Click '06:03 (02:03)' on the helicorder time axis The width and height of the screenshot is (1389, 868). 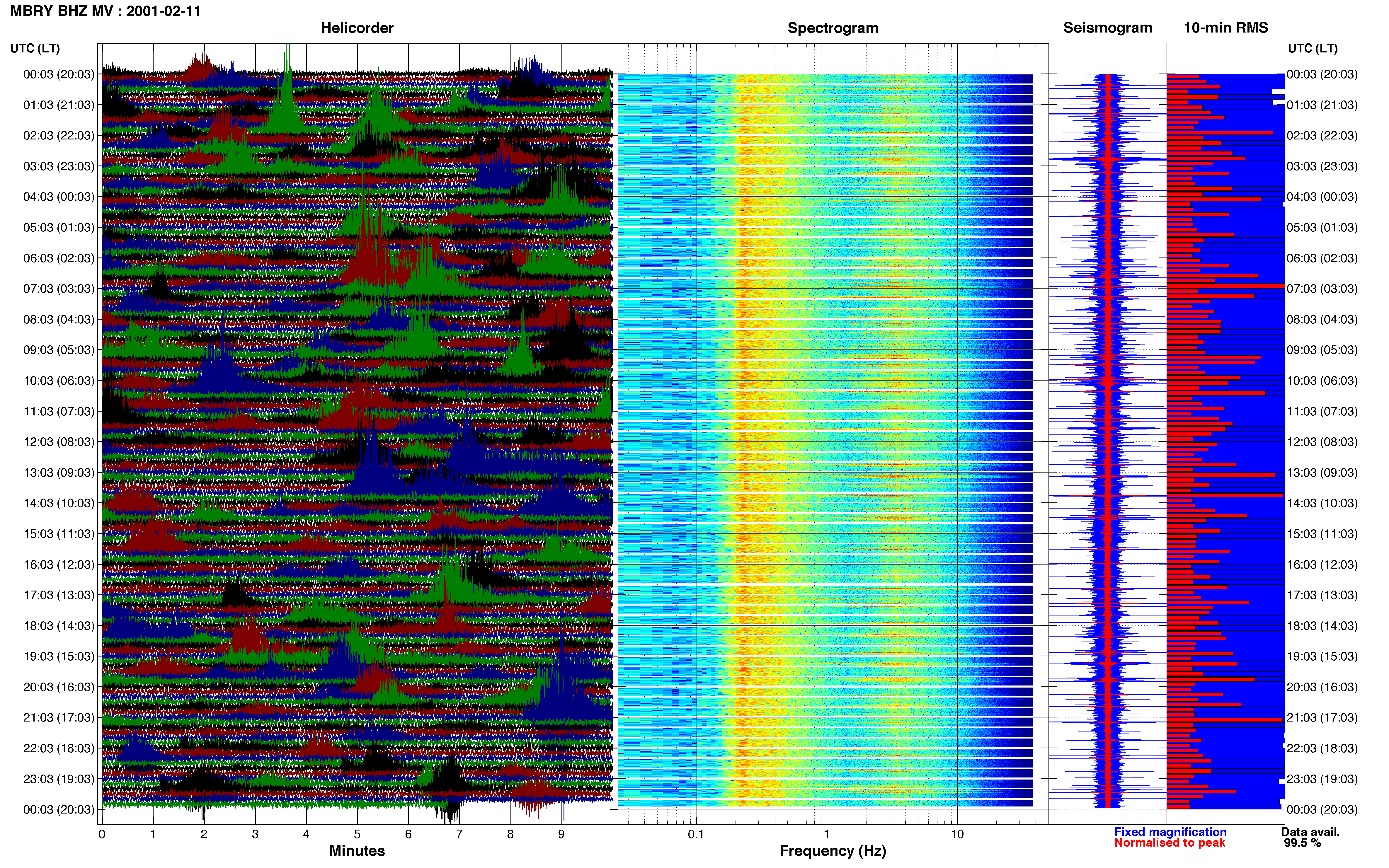59,258
